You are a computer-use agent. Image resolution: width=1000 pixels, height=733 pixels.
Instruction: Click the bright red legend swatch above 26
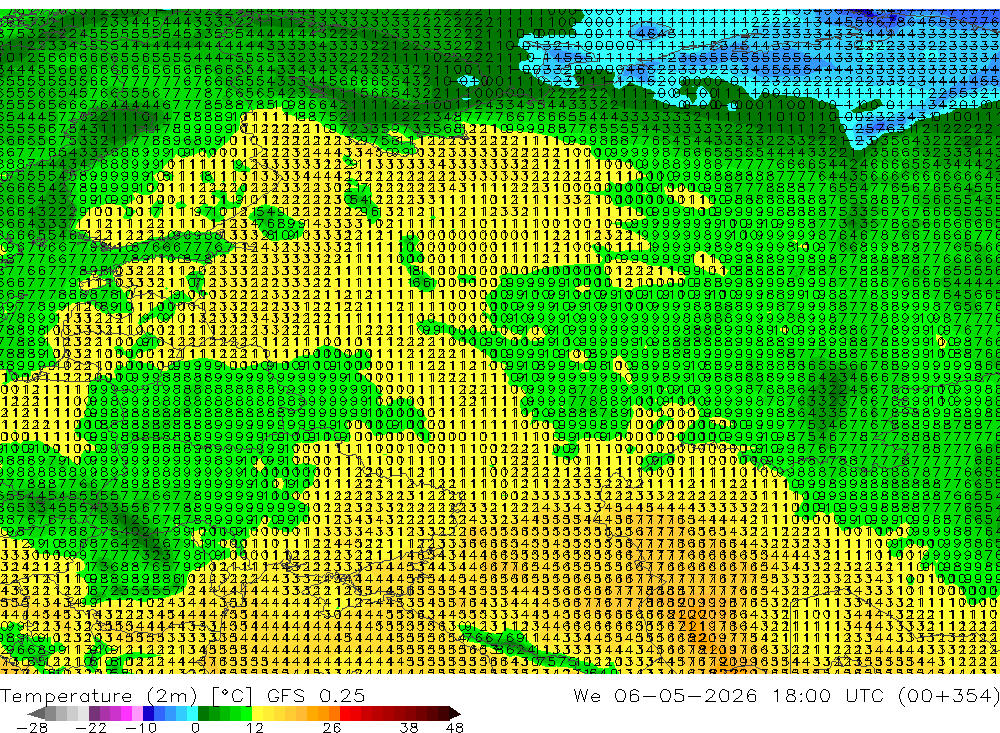coord(345,714)
